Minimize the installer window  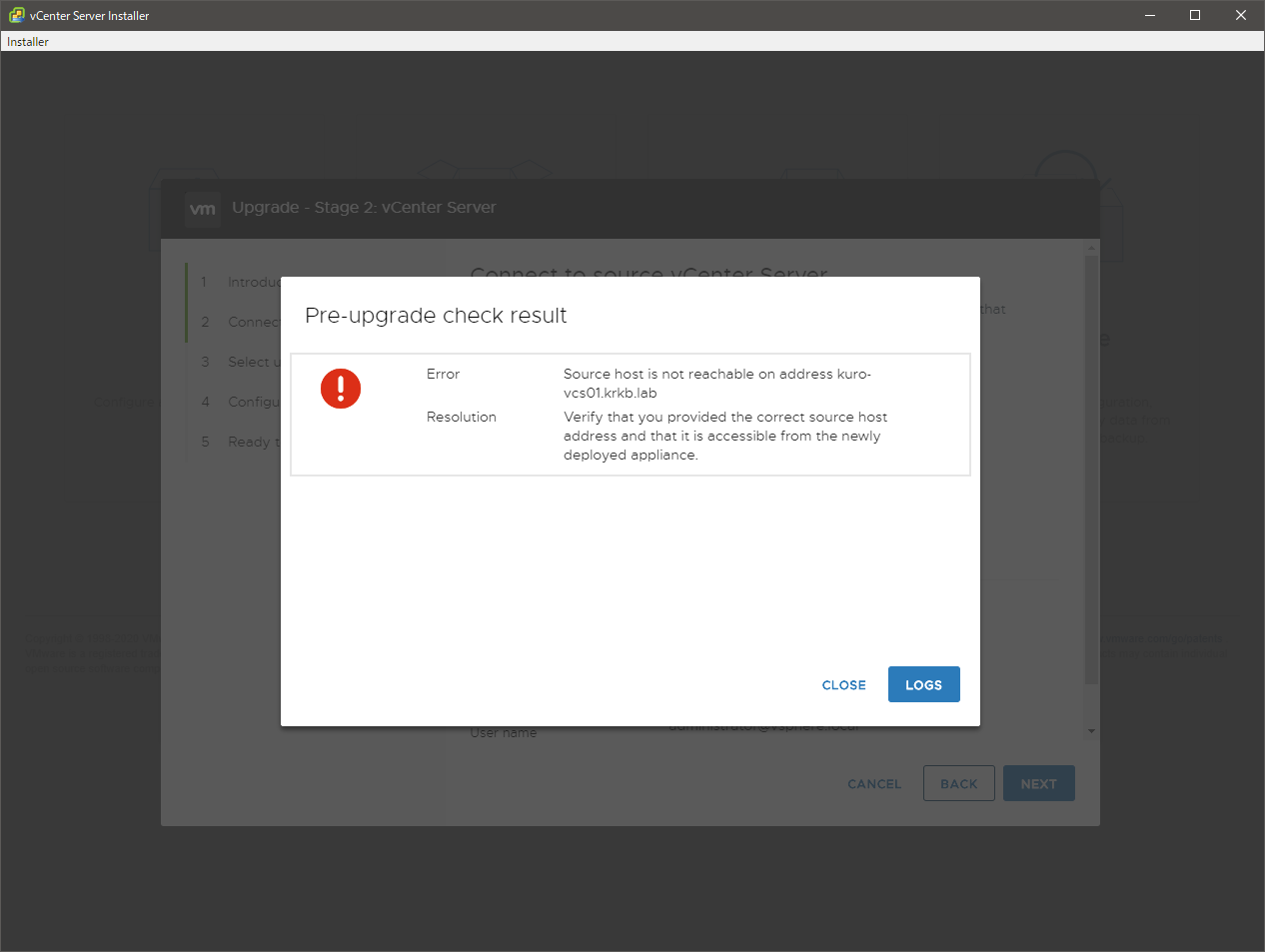tap(1150, 15)
